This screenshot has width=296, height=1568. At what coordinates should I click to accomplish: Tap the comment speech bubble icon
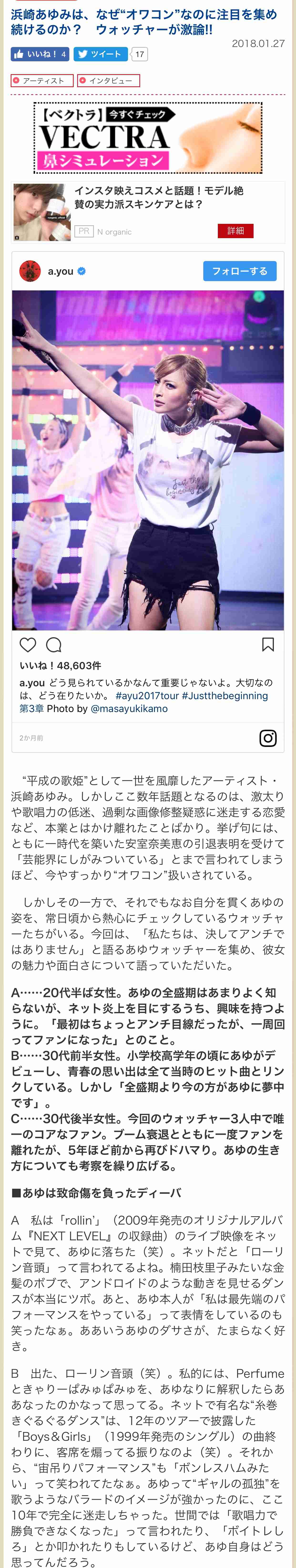click(53, 645)
